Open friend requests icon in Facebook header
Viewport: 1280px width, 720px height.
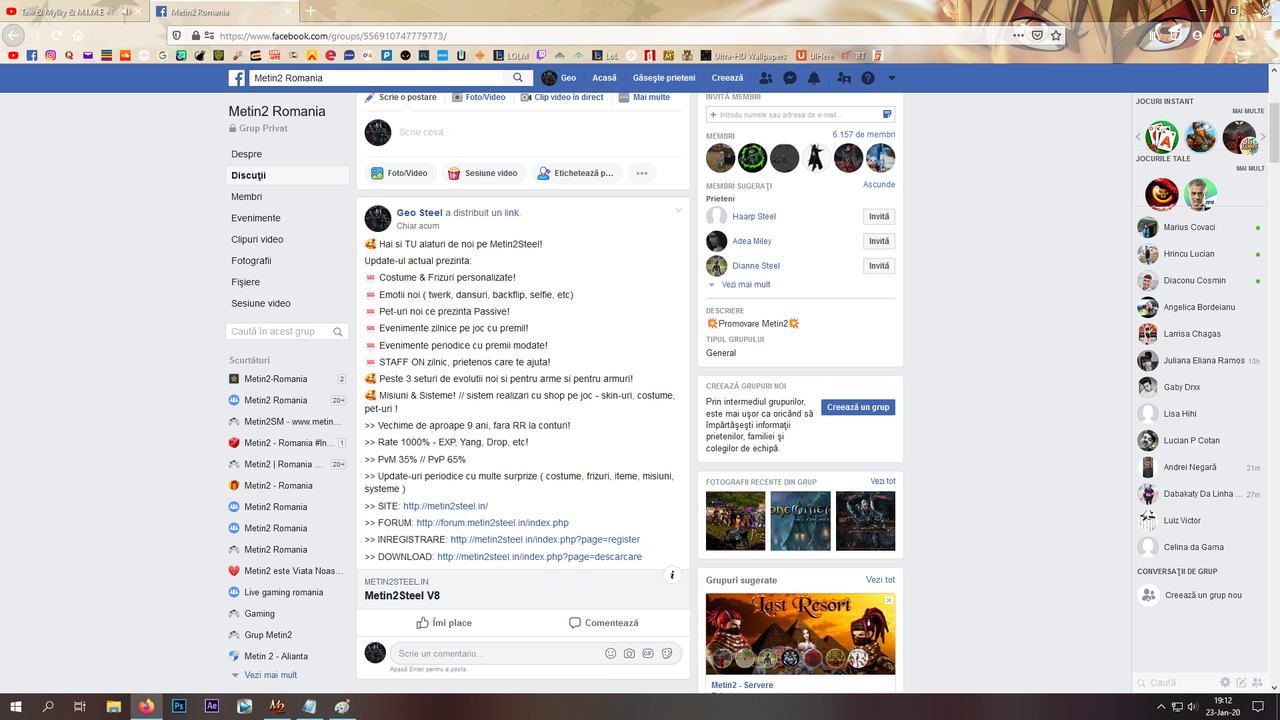(x=766, y=78)
